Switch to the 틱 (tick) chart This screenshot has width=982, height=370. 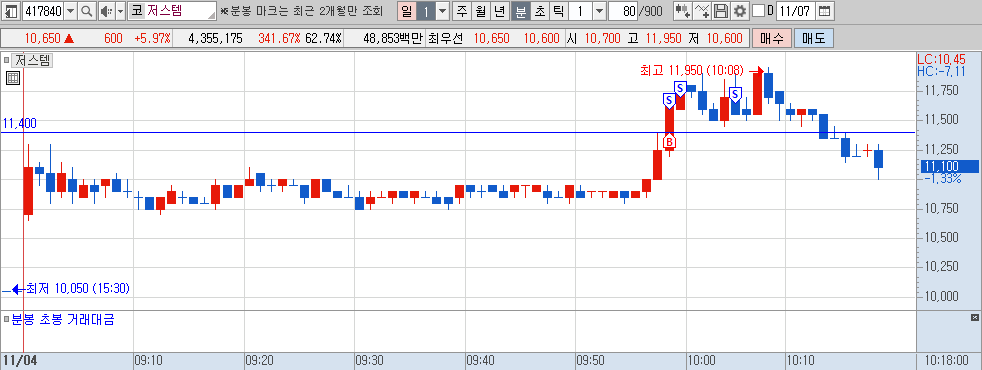point(558,11)
